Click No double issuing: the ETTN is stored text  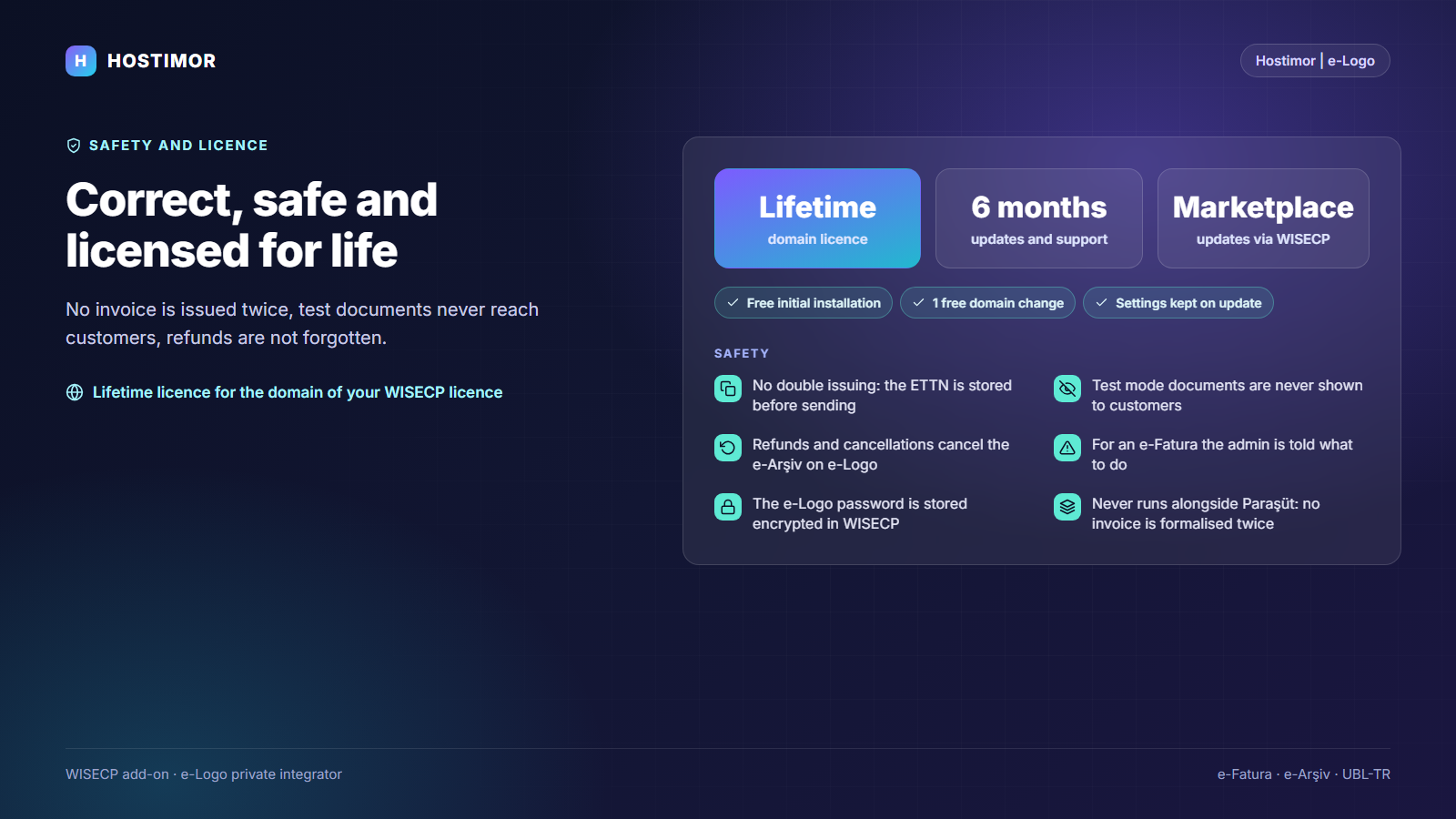pyautogui.click(x=882, y=395)
